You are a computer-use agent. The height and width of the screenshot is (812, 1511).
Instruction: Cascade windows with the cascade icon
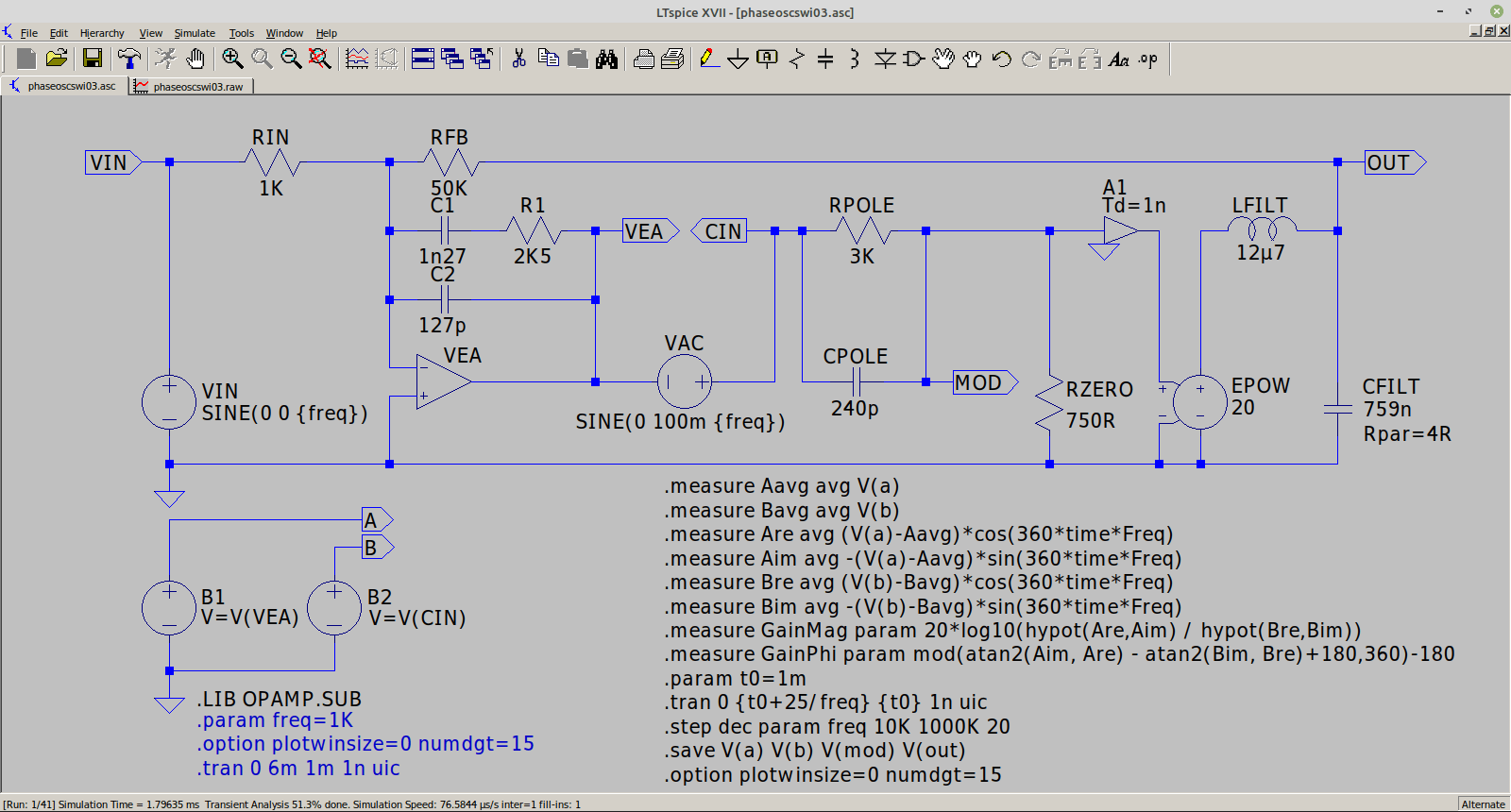coord(452,59)
